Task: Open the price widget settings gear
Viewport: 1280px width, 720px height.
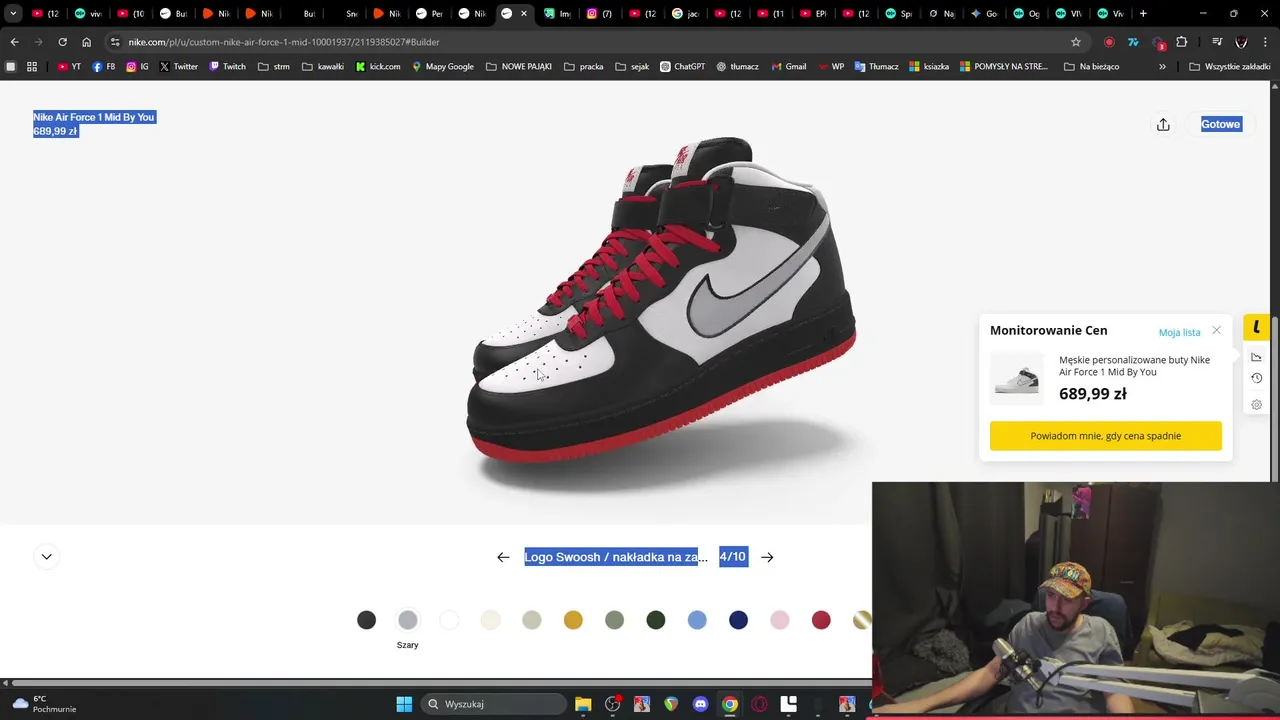Action: coord(1256,404)
